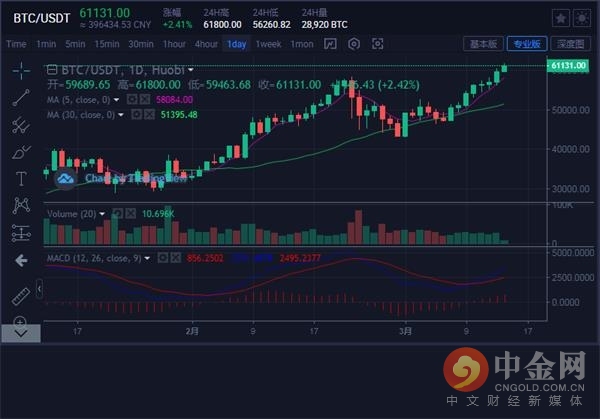Image resolution: width=600 pixels, height=419 pixels.
Task: Expand the drawing toolbar bottom chevron
Action: 21,333
